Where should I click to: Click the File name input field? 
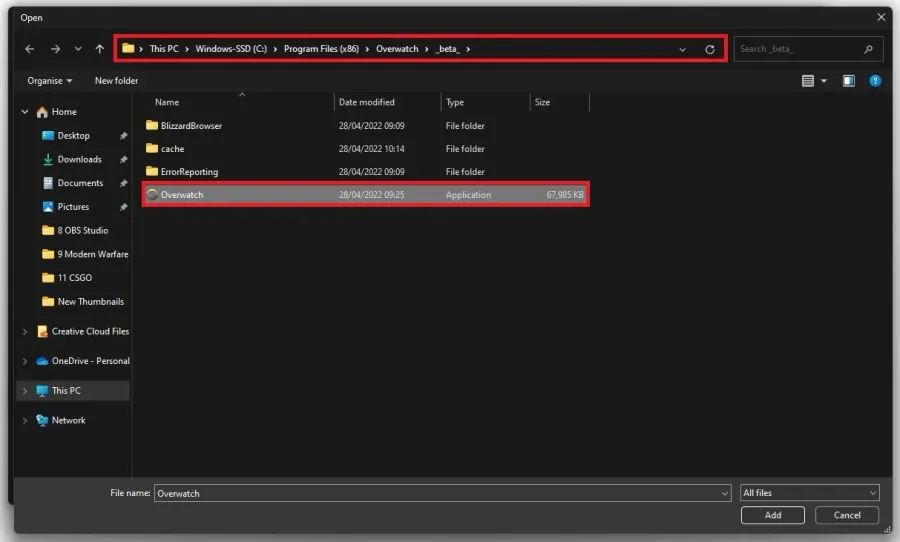pyautogui.click(x=442, y=493)
